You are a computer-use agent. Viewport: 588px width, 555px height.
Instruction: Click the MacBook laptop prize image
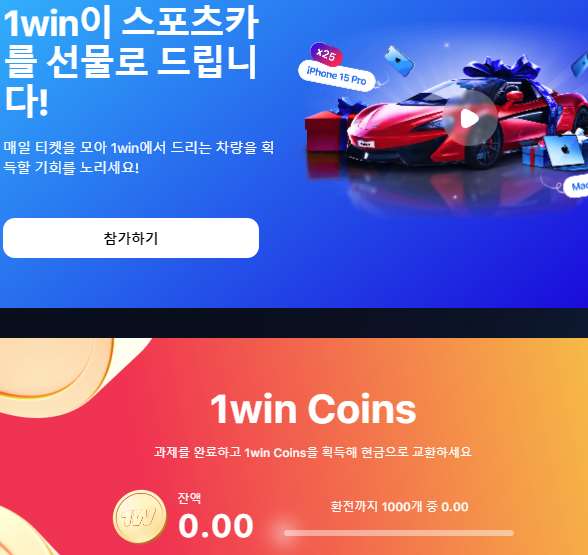[565, 152]
